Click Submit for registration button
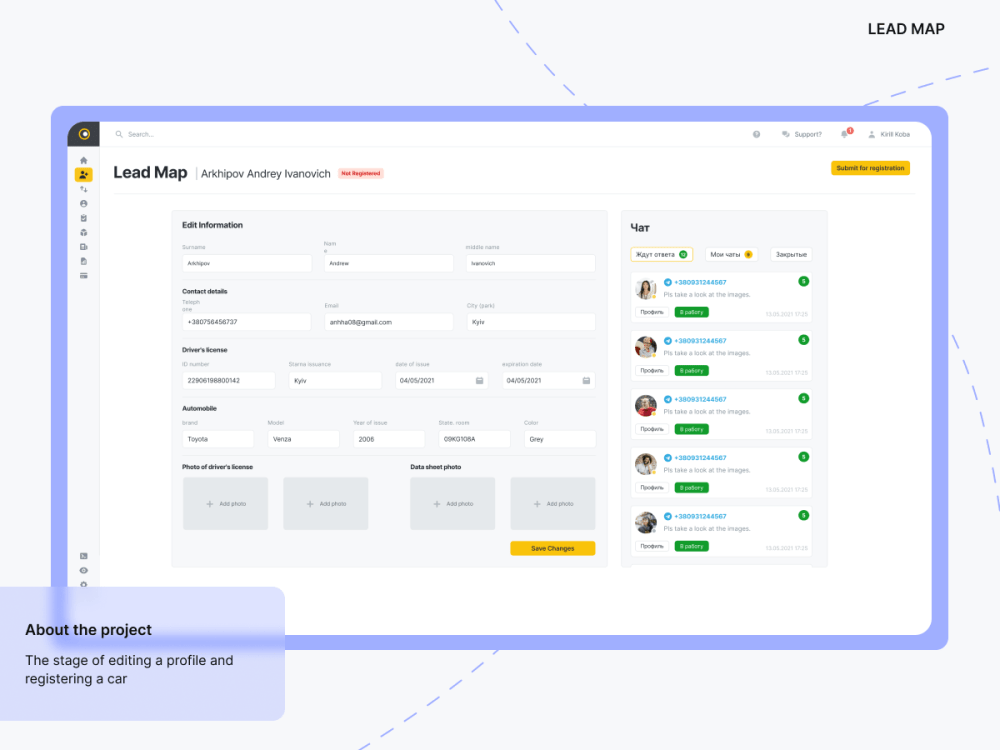Viewport: 1000px width, 750px height. [x=870, y=168]
